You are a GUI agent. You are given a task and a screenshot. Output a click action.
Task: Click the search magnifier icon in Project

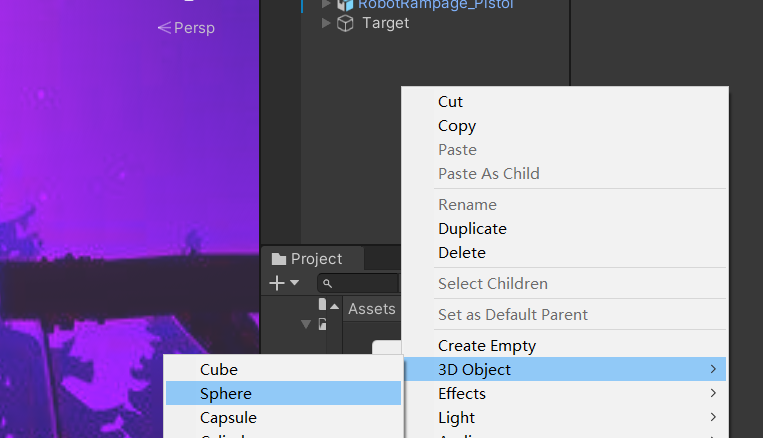pyautogui.click(x=327, y=284)
